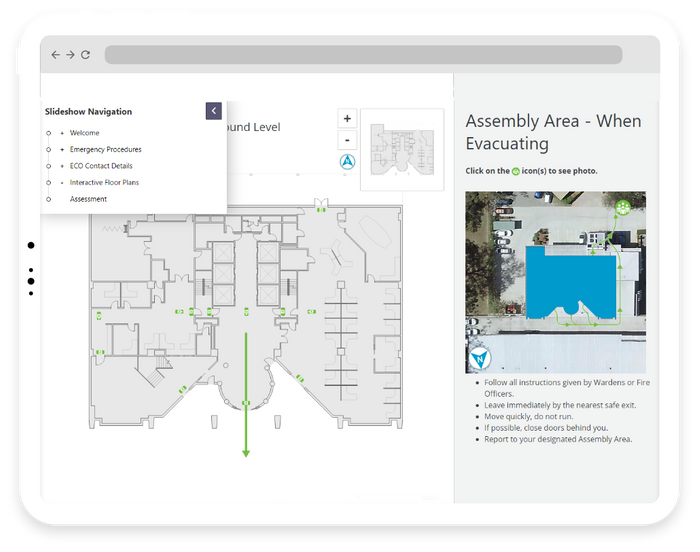The height and width of the screenshot is (552, 700).
Task: Open Emergency Procedures in navigation
Action: pyautogui.click(x=105, y=150)
